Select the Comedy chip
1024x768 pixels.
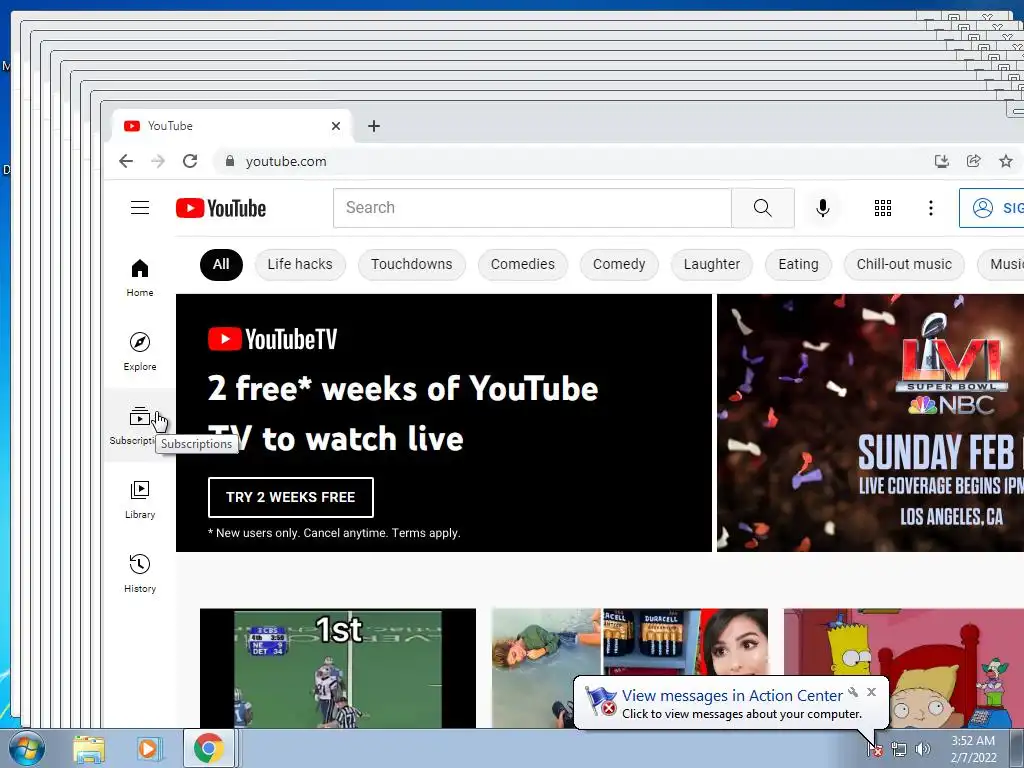click(x=619, y=264)
